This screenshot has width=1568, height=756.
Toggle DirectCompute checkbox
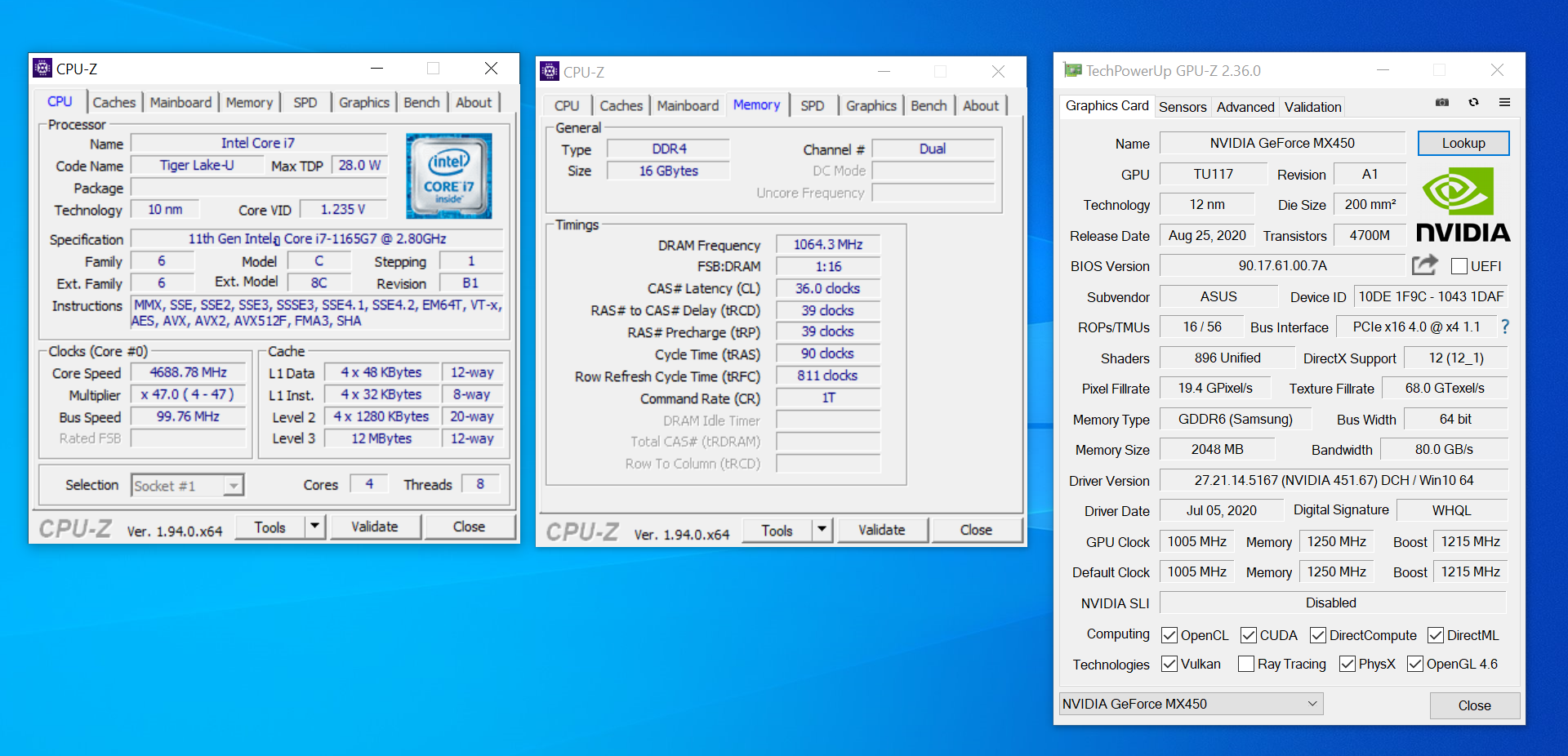pos(1318,635)
